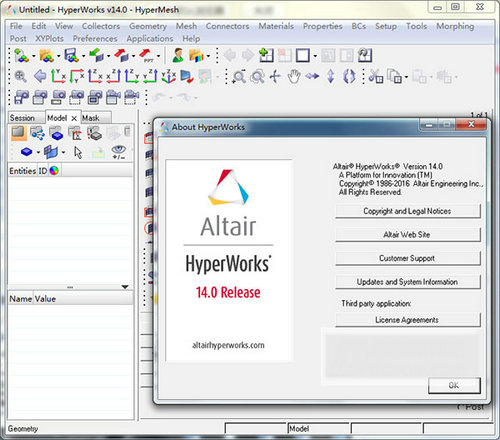Click the user profile person icon
The width and height of the screenshot is (500, 440).
click(178, 55)
